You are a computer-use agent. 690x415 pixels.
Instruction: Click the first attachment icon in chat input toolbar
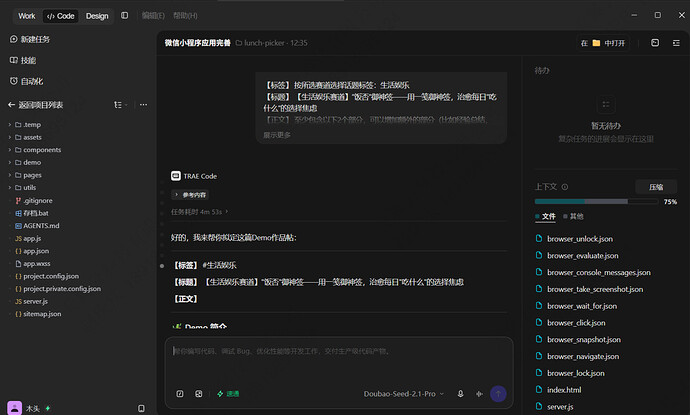pyautogui.click(x=180, y=394)
